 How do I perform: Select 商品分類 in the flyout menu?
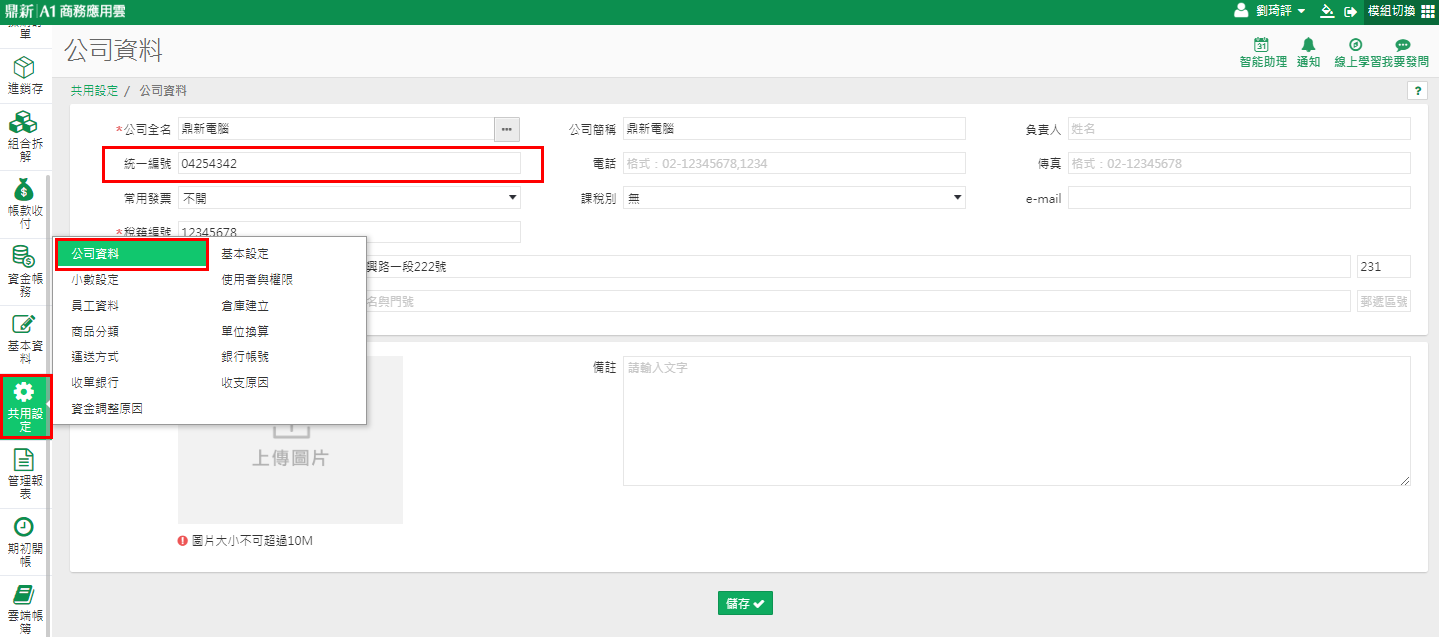click(95, 331)
